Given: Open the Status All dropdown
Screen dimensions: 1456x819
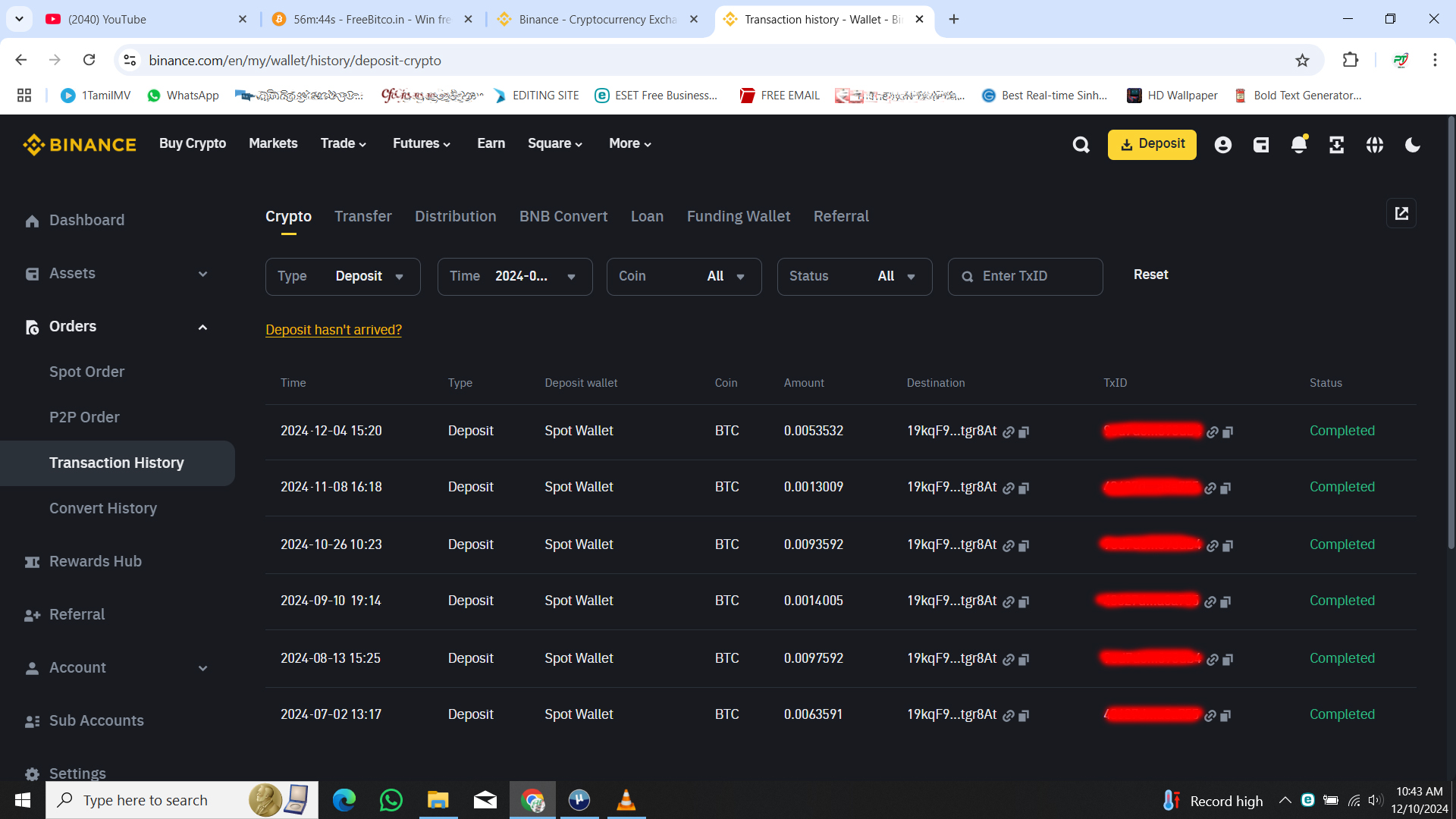Looking at the screenshot, I should pos(855,277).
